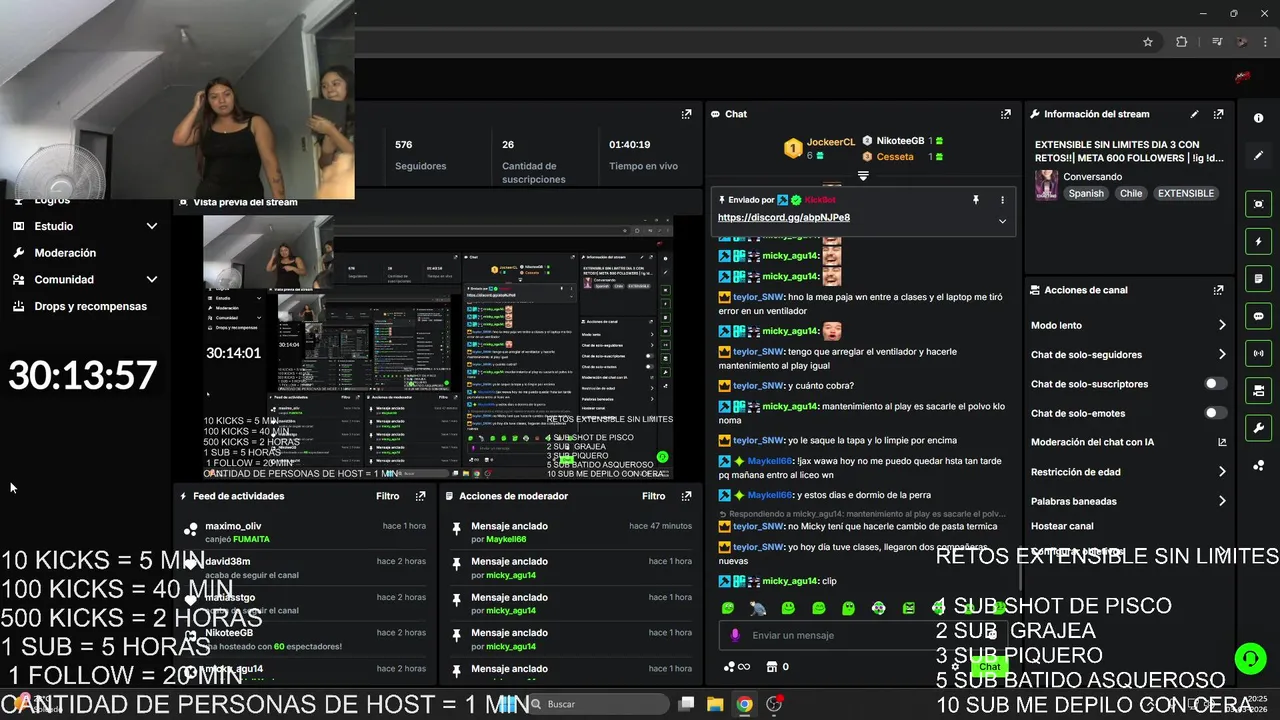1280x720 pixels.
Task: Click the purple microphone icon in message box
Action: point(735,635)
